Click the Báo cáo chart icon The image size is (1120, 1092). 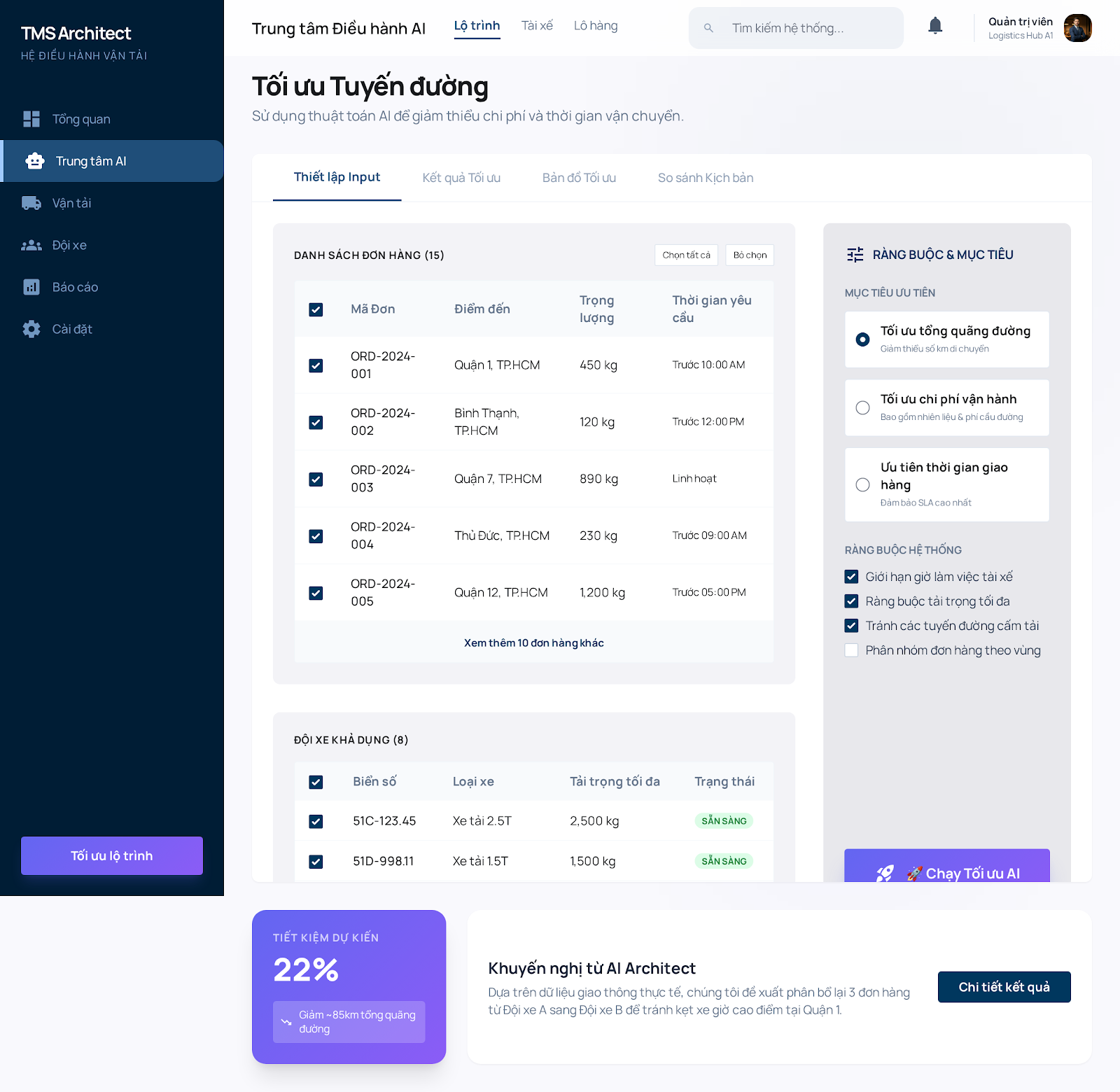pyautogui.click(x=31, y=287)
